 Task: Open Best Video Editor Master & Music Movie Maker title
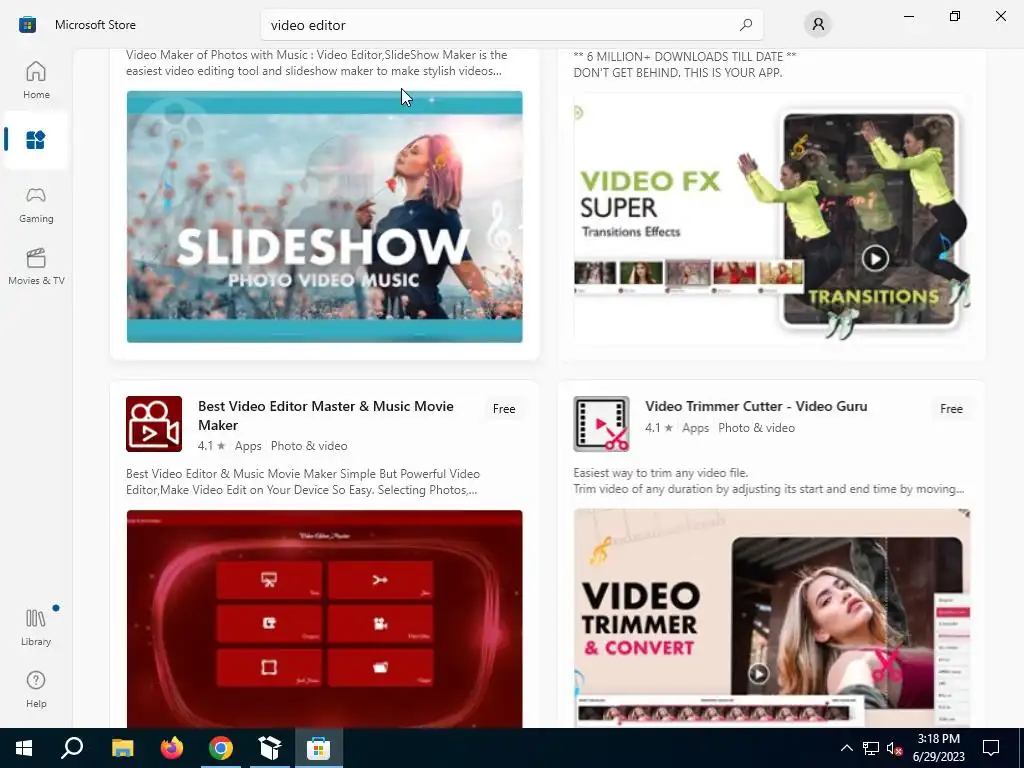(325, 415)
